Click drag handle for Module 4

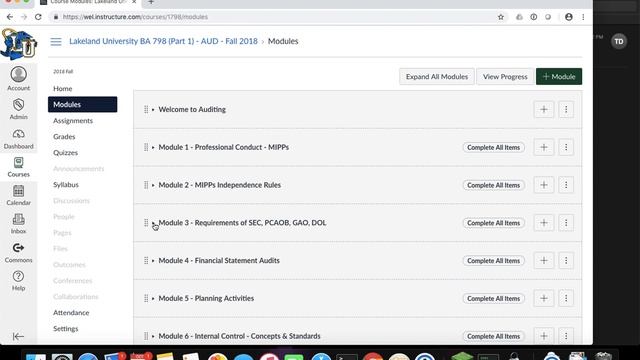pyautogui.click(x=146, y=260)
